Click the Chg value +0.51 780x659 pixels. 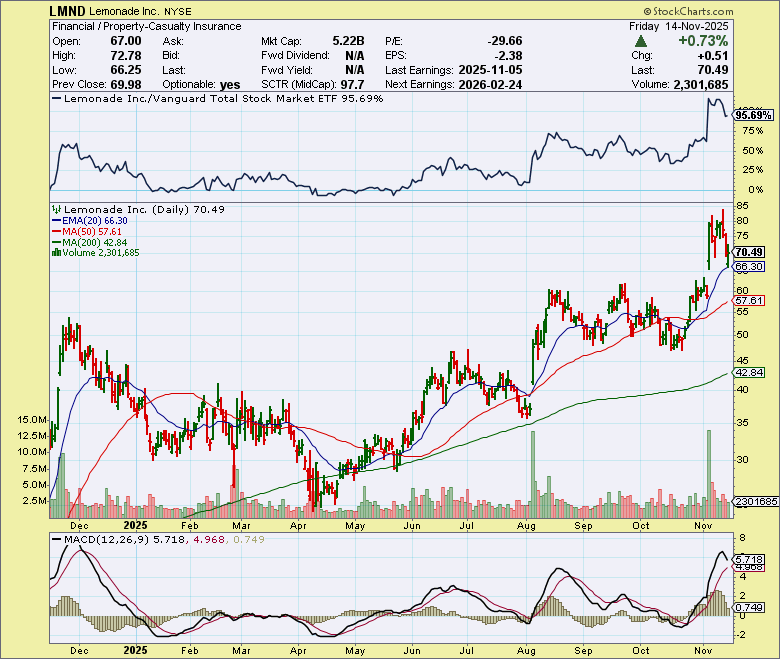click(713, 55)
